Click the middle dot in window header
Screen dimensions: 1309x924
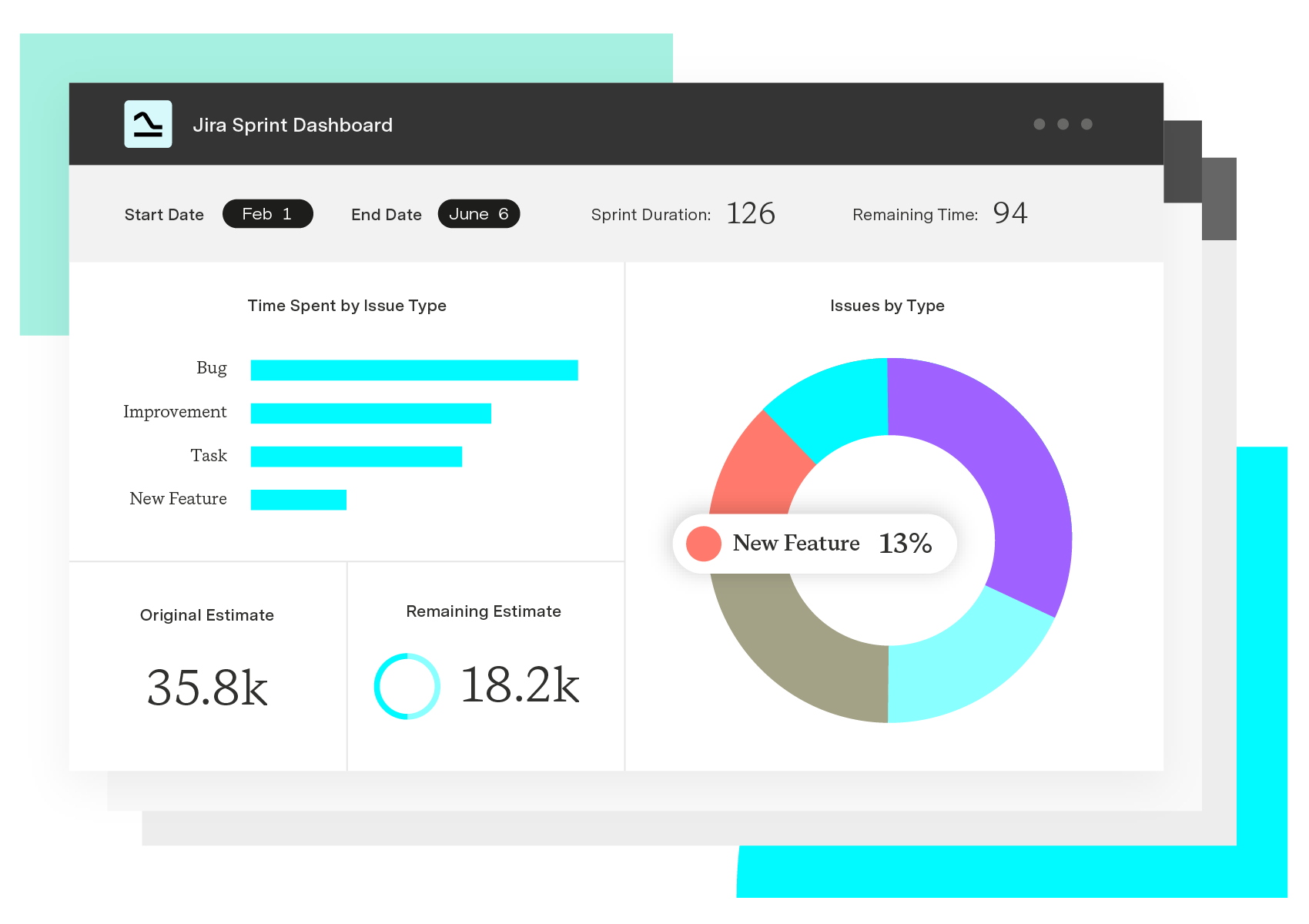1063,124
